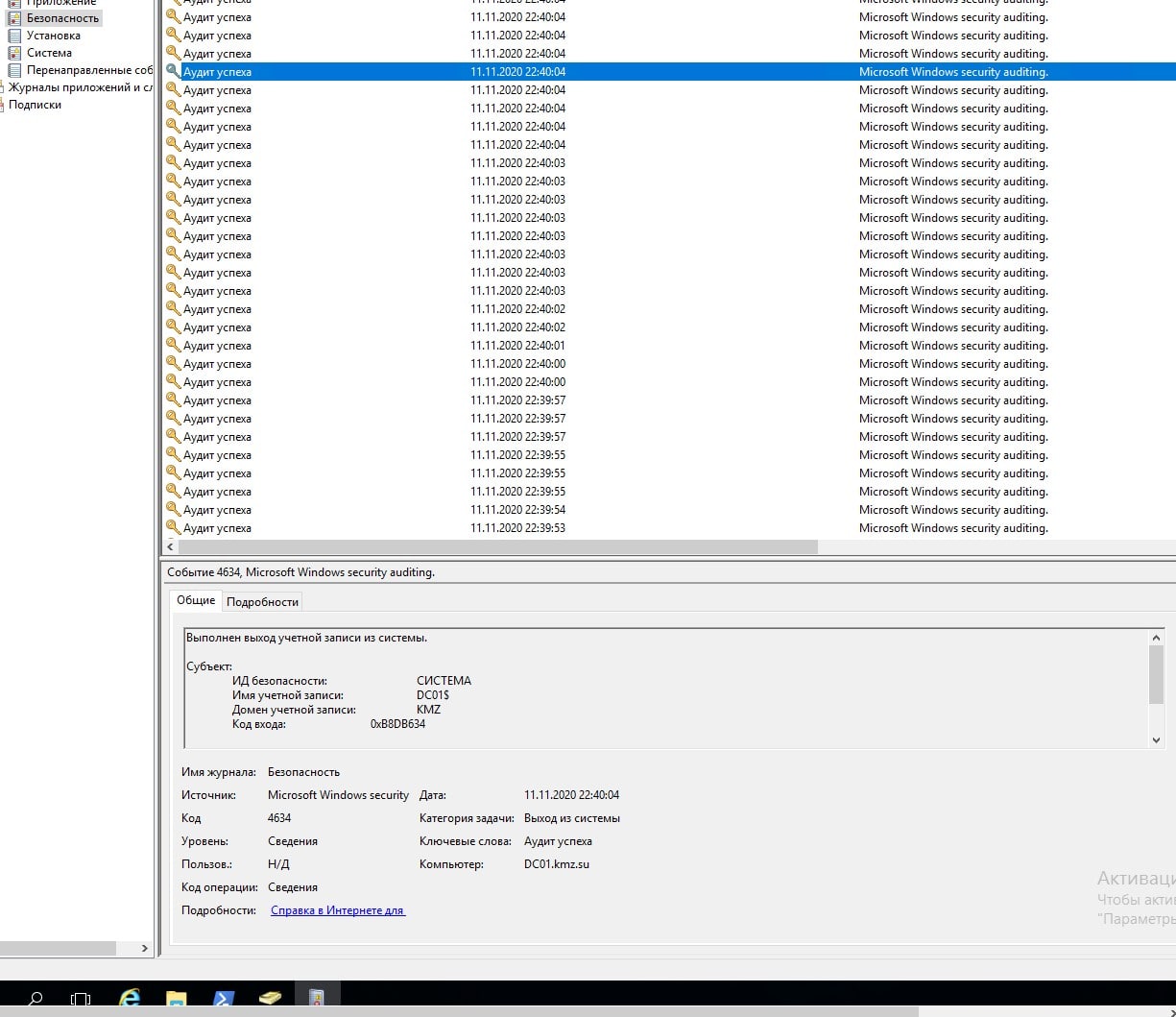Click the bottom window horizontal scrollbar thumb

click(459, 1011)
